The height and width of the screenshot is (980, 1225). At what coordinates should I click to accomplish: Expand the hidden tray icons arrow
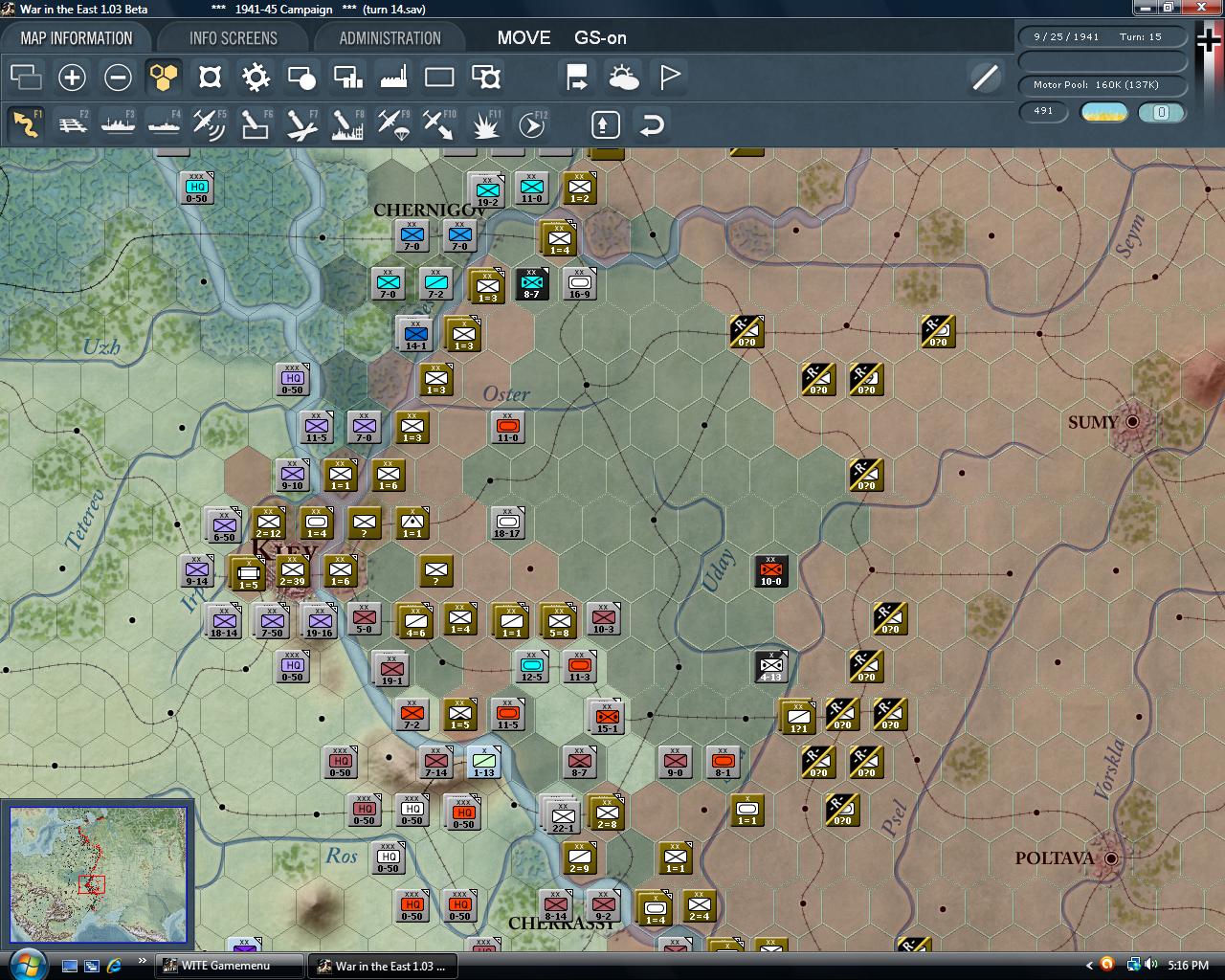[x=1088, y=966]
